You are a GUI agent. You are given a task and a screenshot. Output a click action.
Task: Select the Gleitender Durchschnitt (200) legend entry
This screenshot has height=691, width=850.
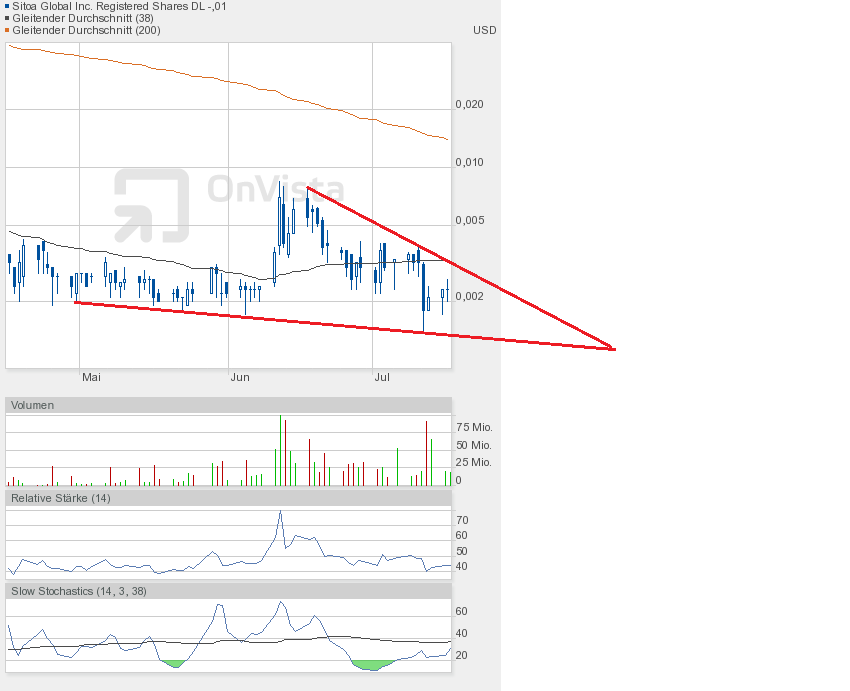click(86, 30)
